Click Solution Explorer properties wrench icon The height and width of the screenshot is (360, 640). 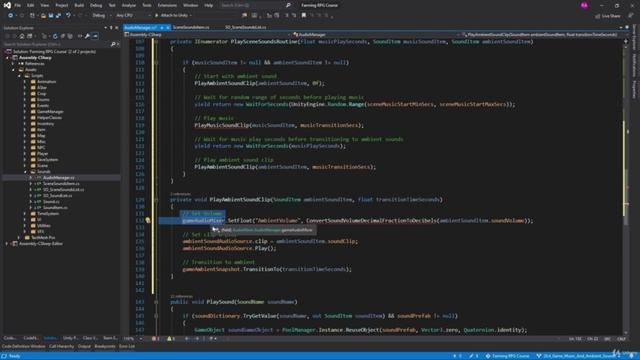point(87,36)
